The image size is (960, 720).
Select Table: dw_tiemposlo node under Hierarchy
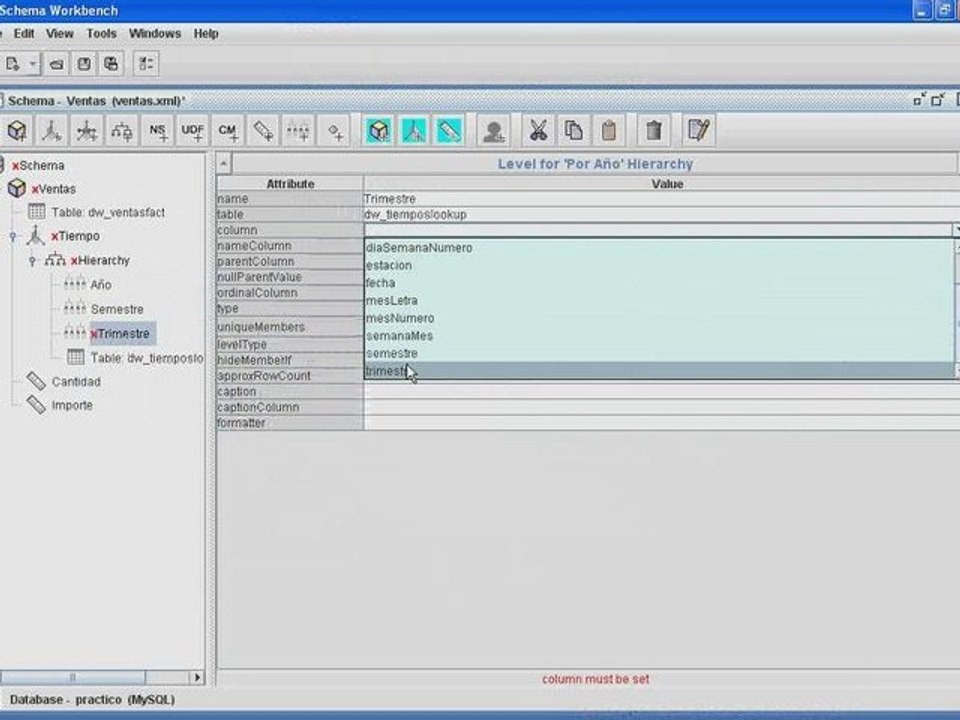coord(146,358)
